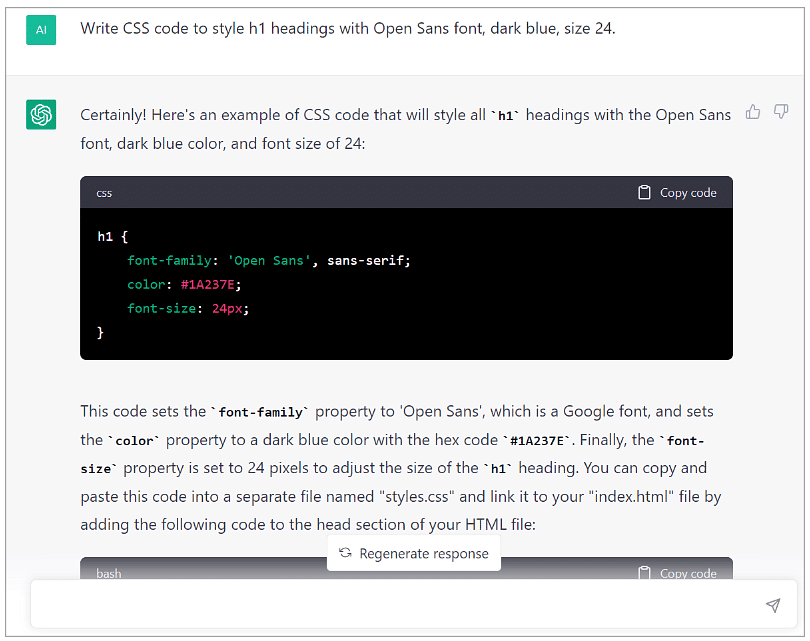Click the ChatGPT logo avatar

tap(41, 115)
